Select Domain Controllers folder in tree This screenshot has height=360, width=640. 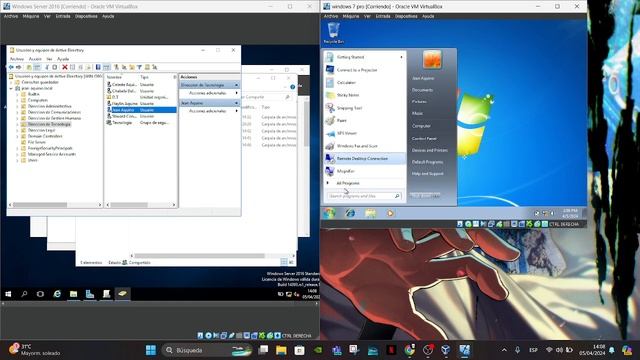coord(45,136)
